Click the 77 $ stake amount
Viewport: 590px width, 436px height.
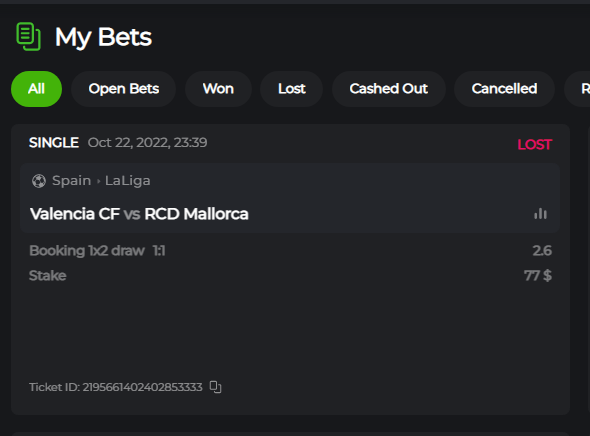[538, 276]
